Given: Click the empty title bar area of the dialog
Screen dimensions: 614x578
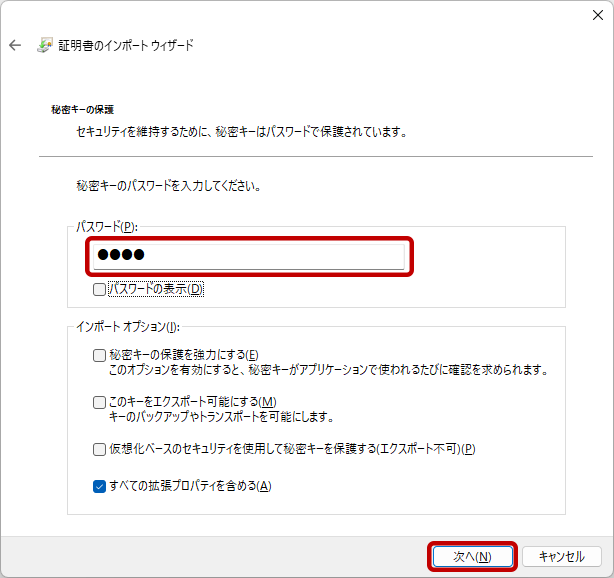Looking at the screenshot, I should [x=300, y=15].
